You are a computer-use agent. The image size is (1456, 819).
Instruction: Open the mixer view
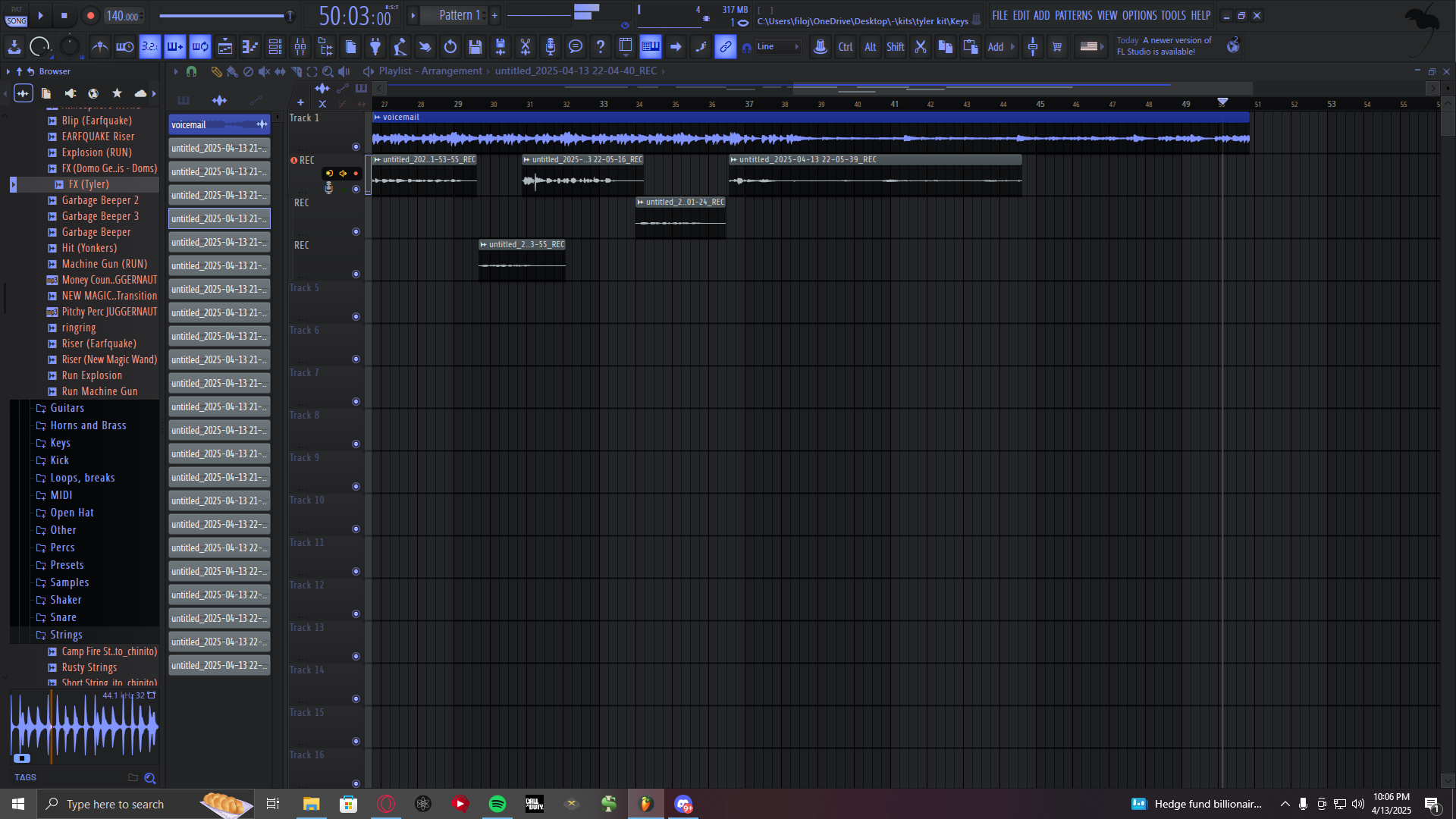coord(300,47)
